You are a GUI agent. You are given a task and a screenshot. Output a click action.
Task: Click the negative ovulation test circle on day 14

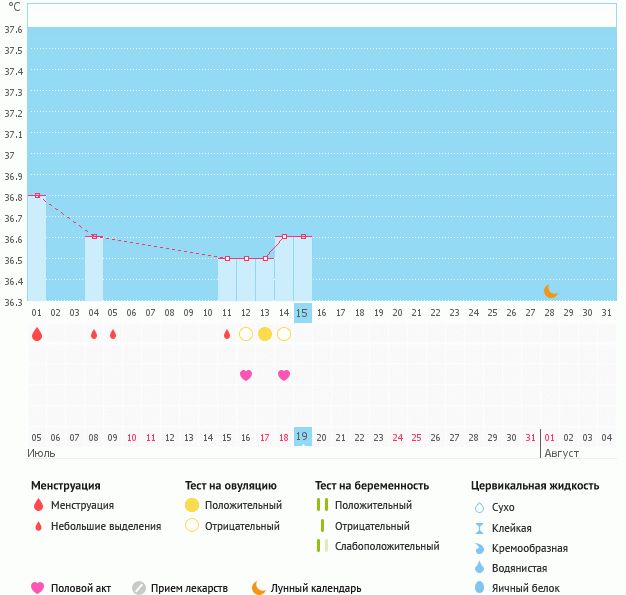(284, 334)
